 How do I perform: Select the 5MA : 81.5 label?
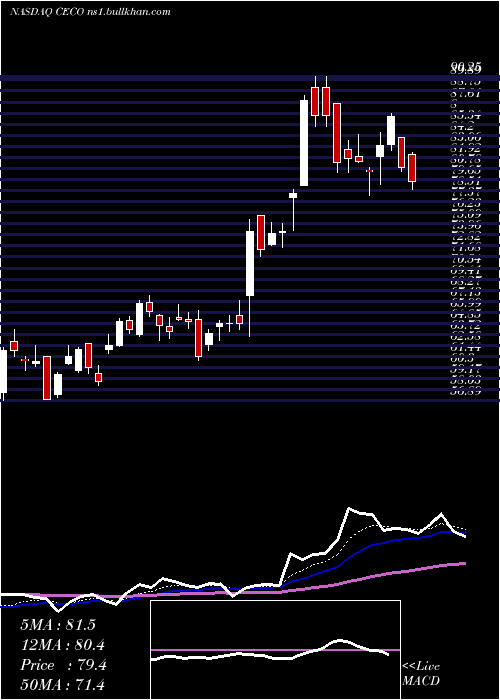[x=58, y=625]
